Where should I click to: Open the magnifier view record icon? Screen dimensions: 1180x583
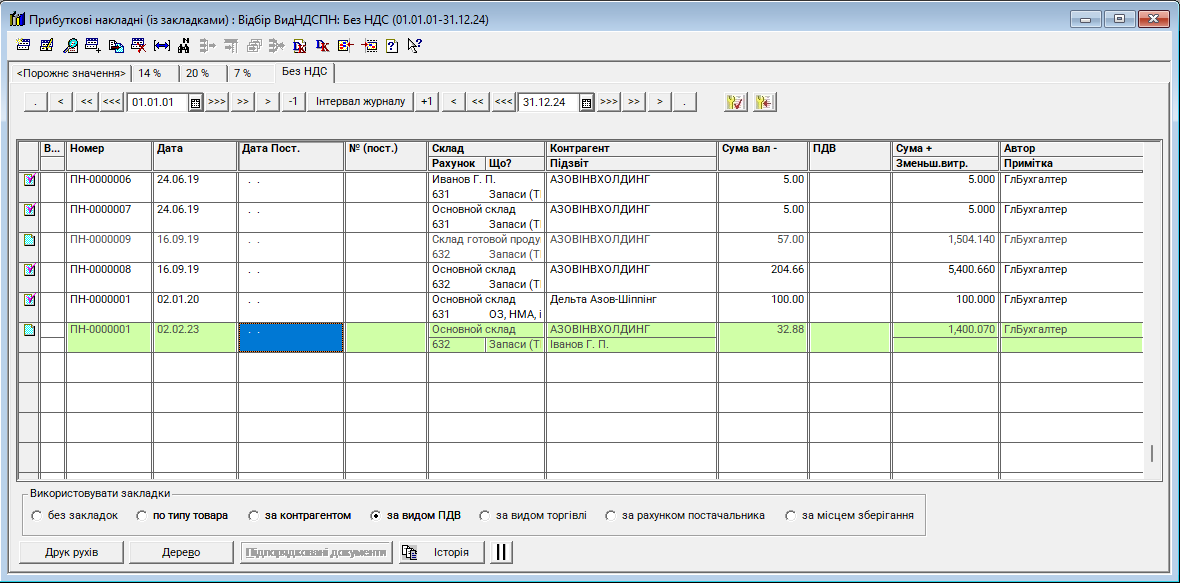(x=70, y=45)
